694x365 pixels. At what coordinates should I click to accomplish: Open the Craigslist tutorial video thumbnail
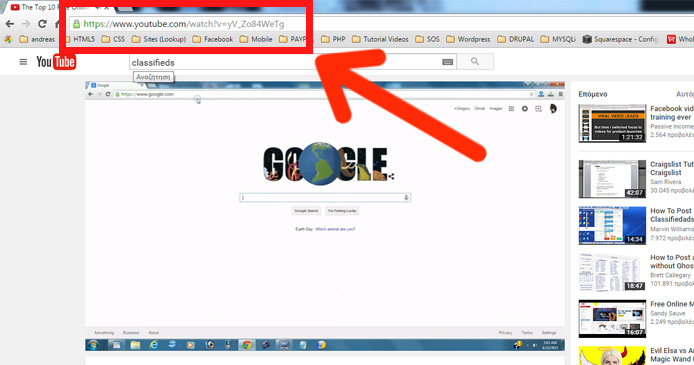tap(612, 179)
